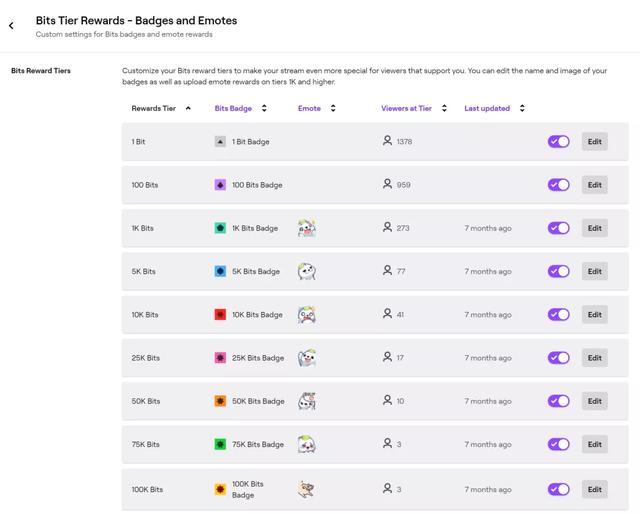640x514 pixels.
Task: Click the 25K Bits pink badge icon
Action: click(x=220, y=357)
